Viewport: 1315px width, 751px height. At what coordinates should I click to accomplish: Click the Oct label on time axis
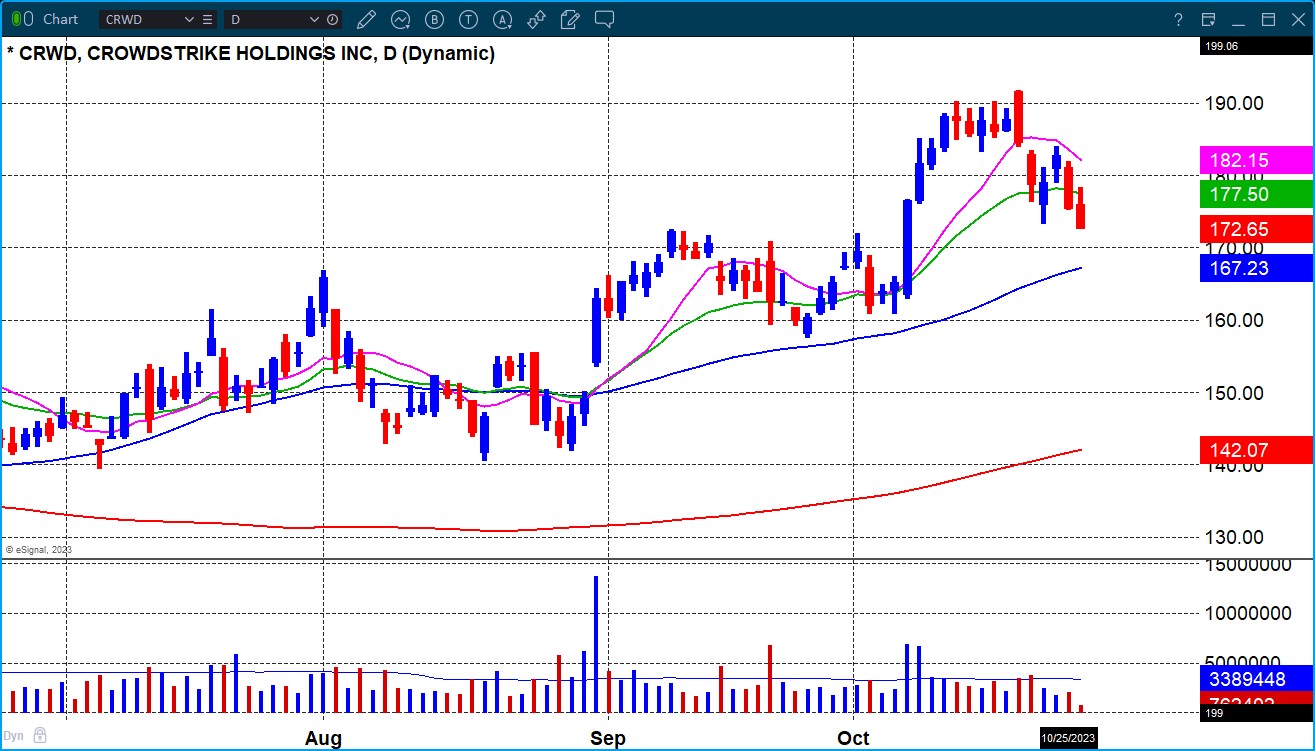pos(853,738)
